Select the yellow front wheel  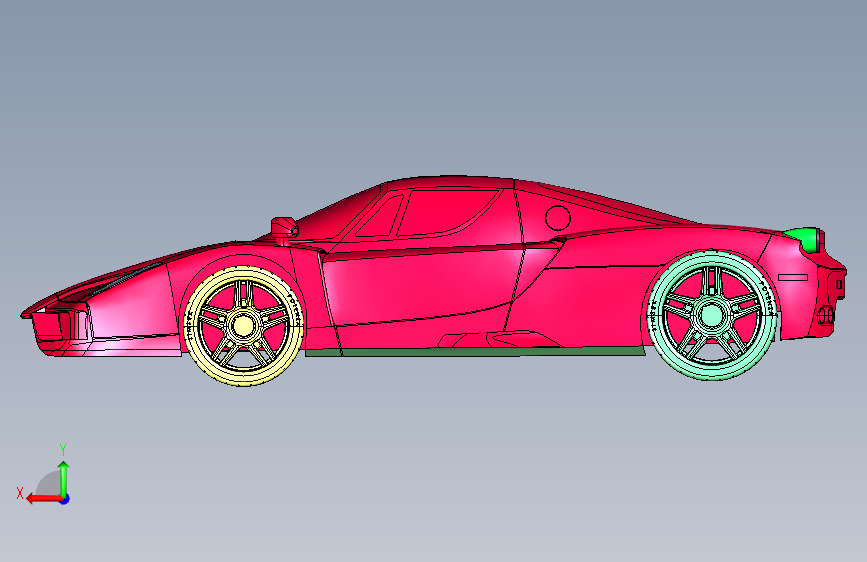click(244, 326)
